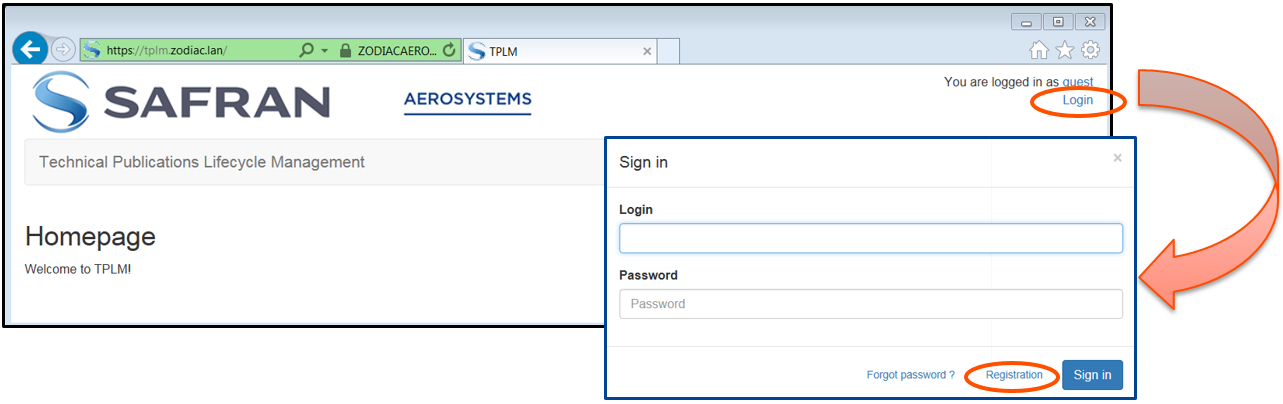Click the Registration link

(x=1014, y=375)
